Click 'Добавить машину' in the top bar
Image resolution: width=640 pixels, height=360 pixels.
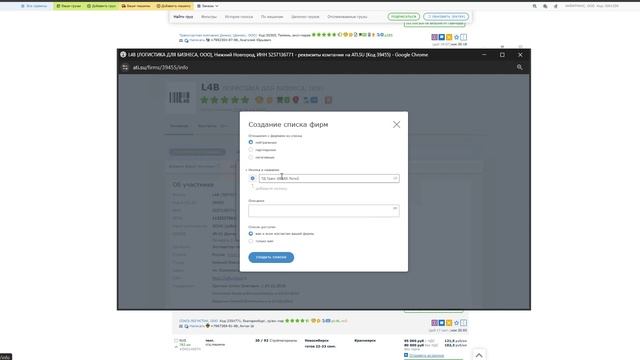173,6
